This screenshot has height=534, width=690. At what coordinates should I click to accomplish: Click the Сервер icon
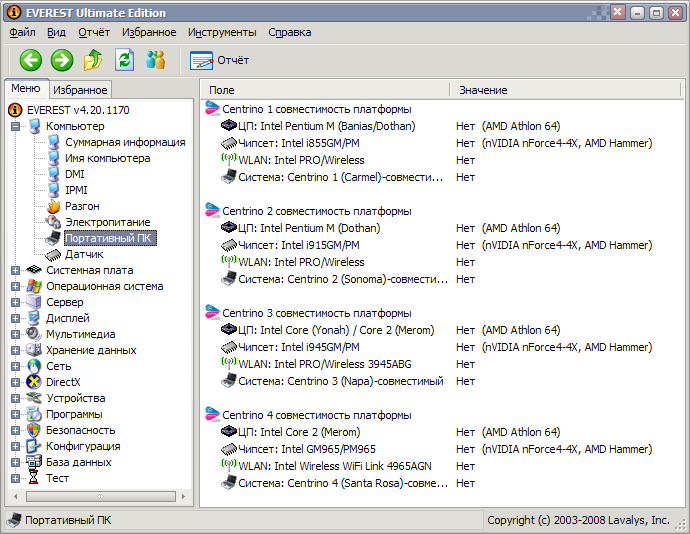click(34, 302)
